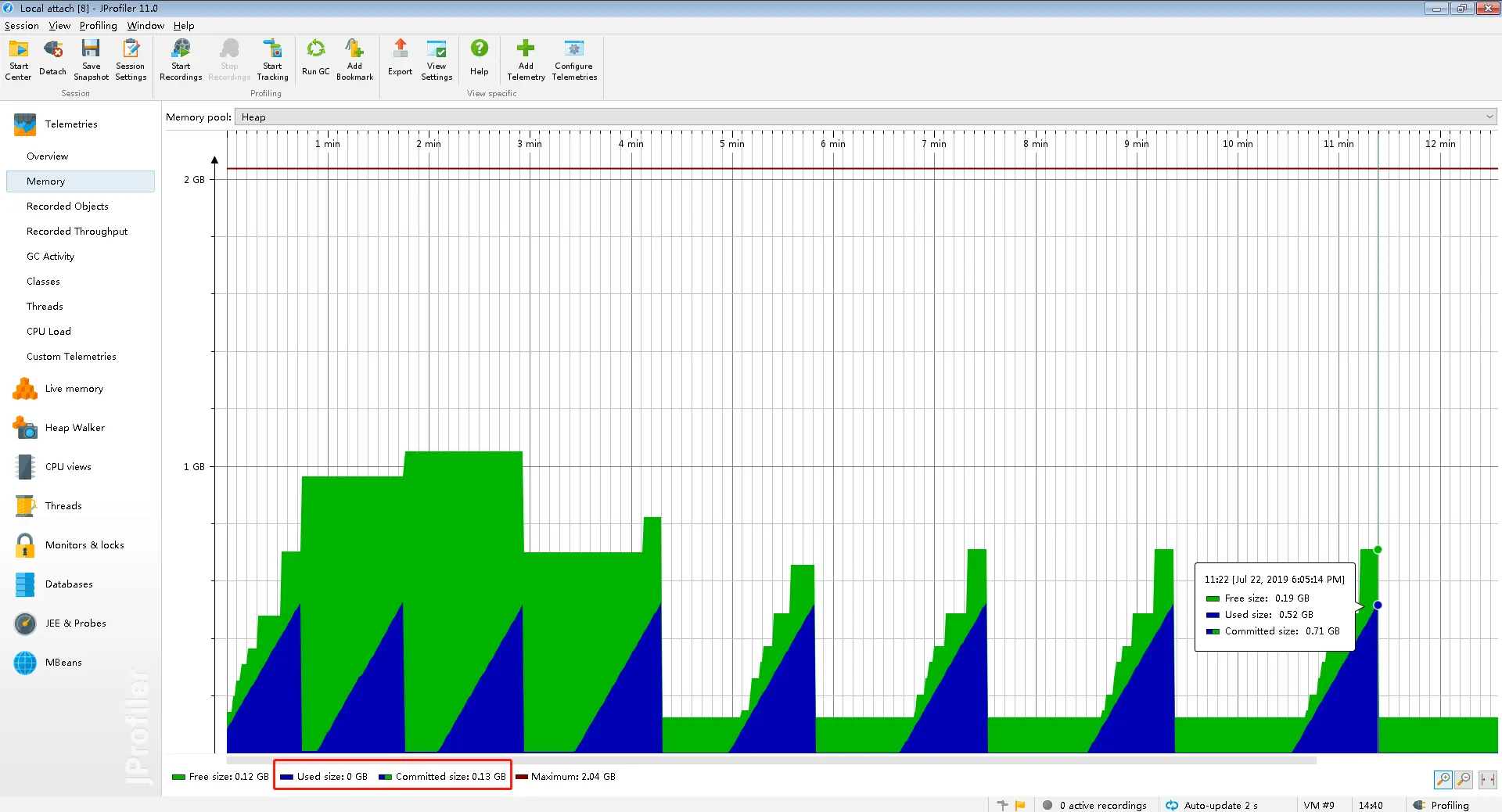This screenshot has height=812, width=1502.
Task: Click the horizontal timeline scrollbar
Action: [771, 760]
